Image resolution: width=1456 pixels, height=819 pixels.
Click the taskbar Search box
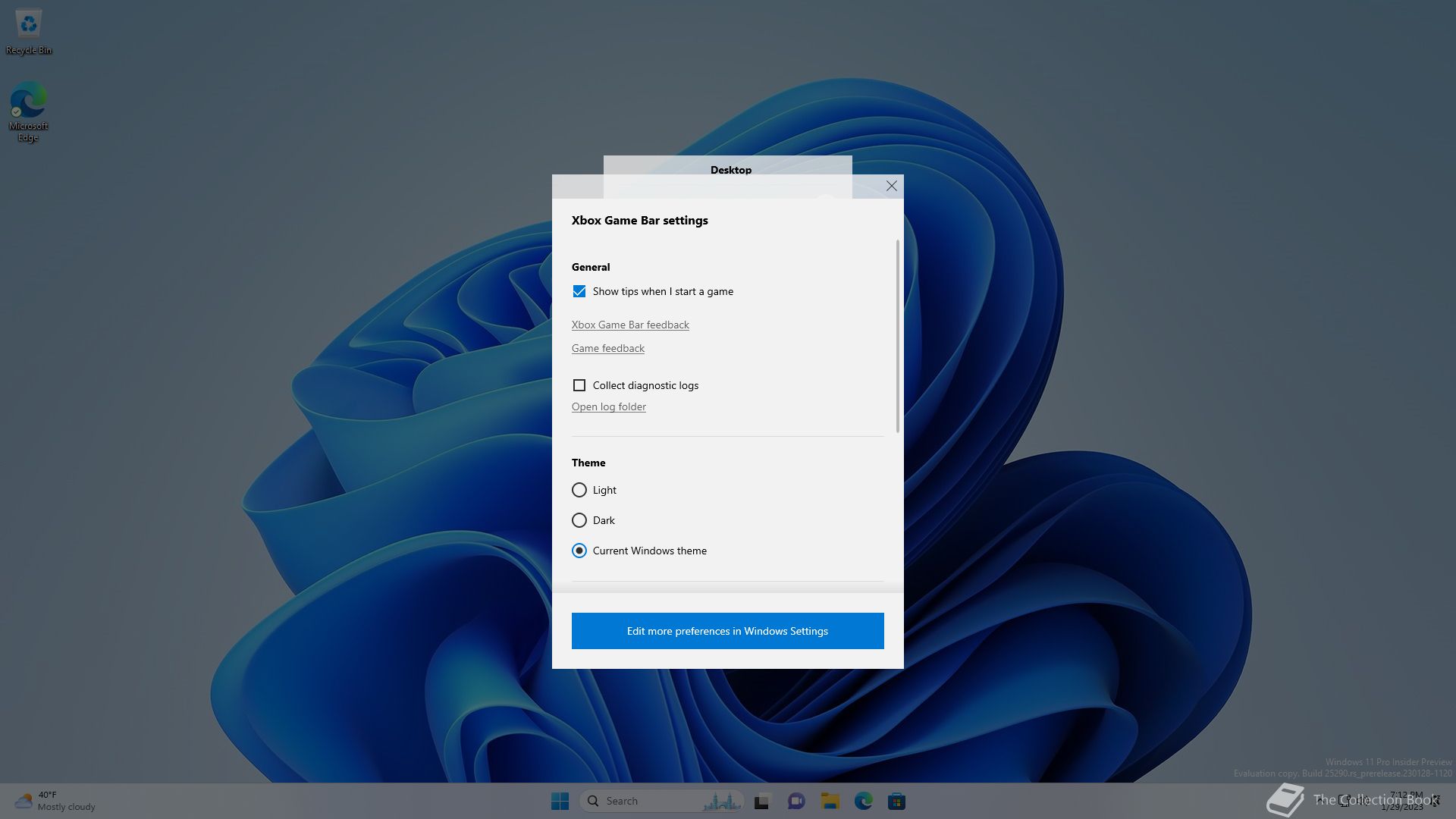(652, 801)
